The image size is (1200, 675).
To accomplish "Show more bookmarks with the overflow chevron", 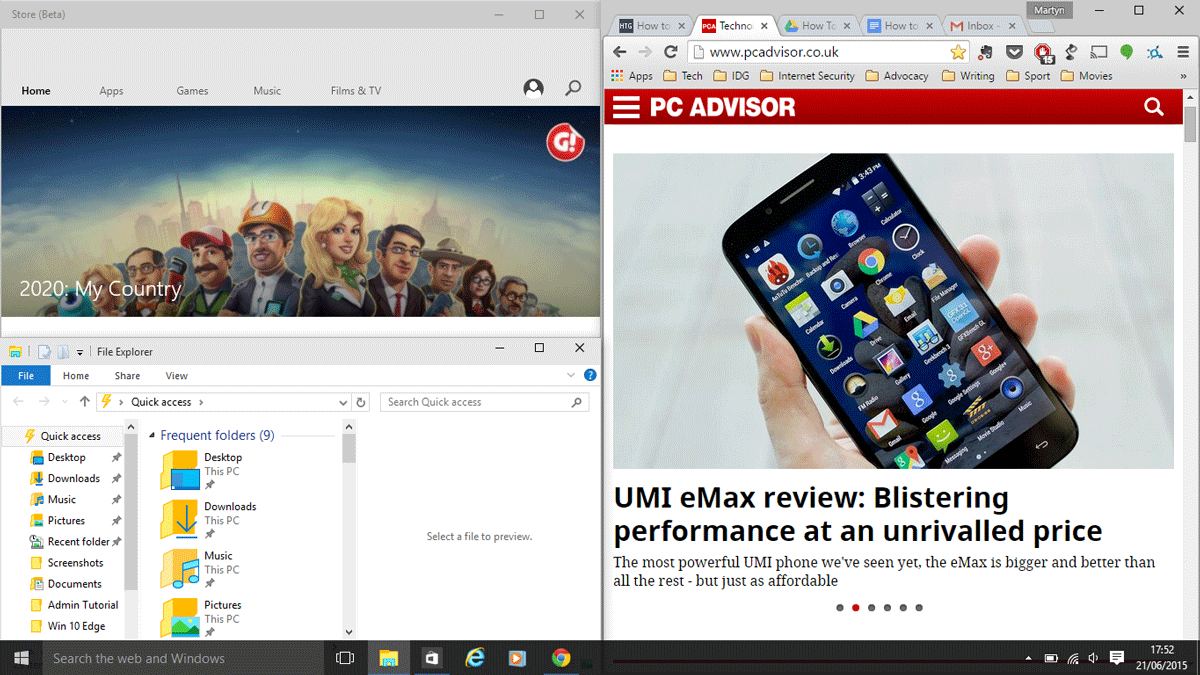I will coord(1183,76).
